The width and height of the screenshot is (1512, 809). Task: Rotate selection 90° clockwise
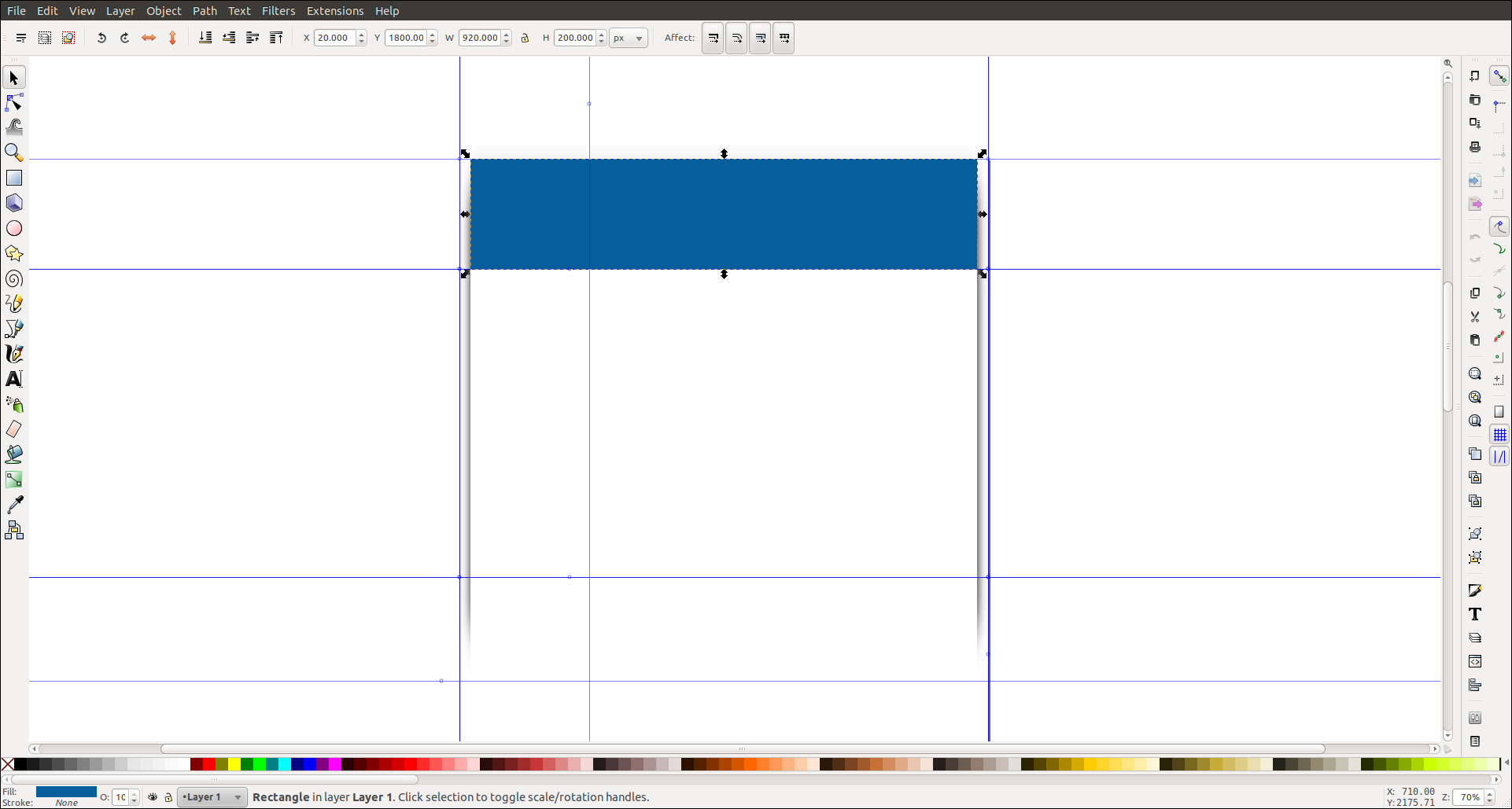point(124,38)
